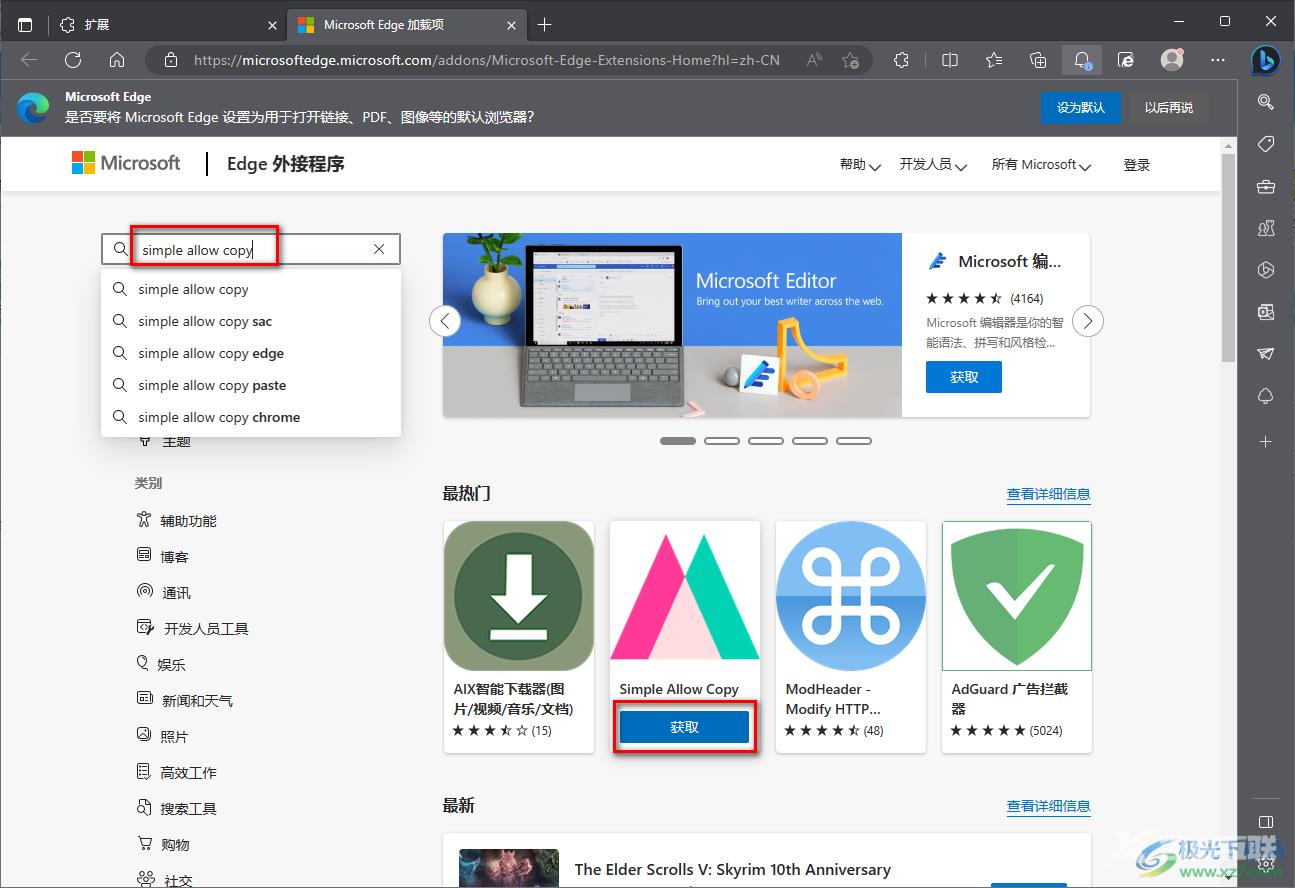The width and height of the screenshot is (1295, 888).
Task: Click the notifications bell icon in toolbar
Action: (x=1082, y=60)
